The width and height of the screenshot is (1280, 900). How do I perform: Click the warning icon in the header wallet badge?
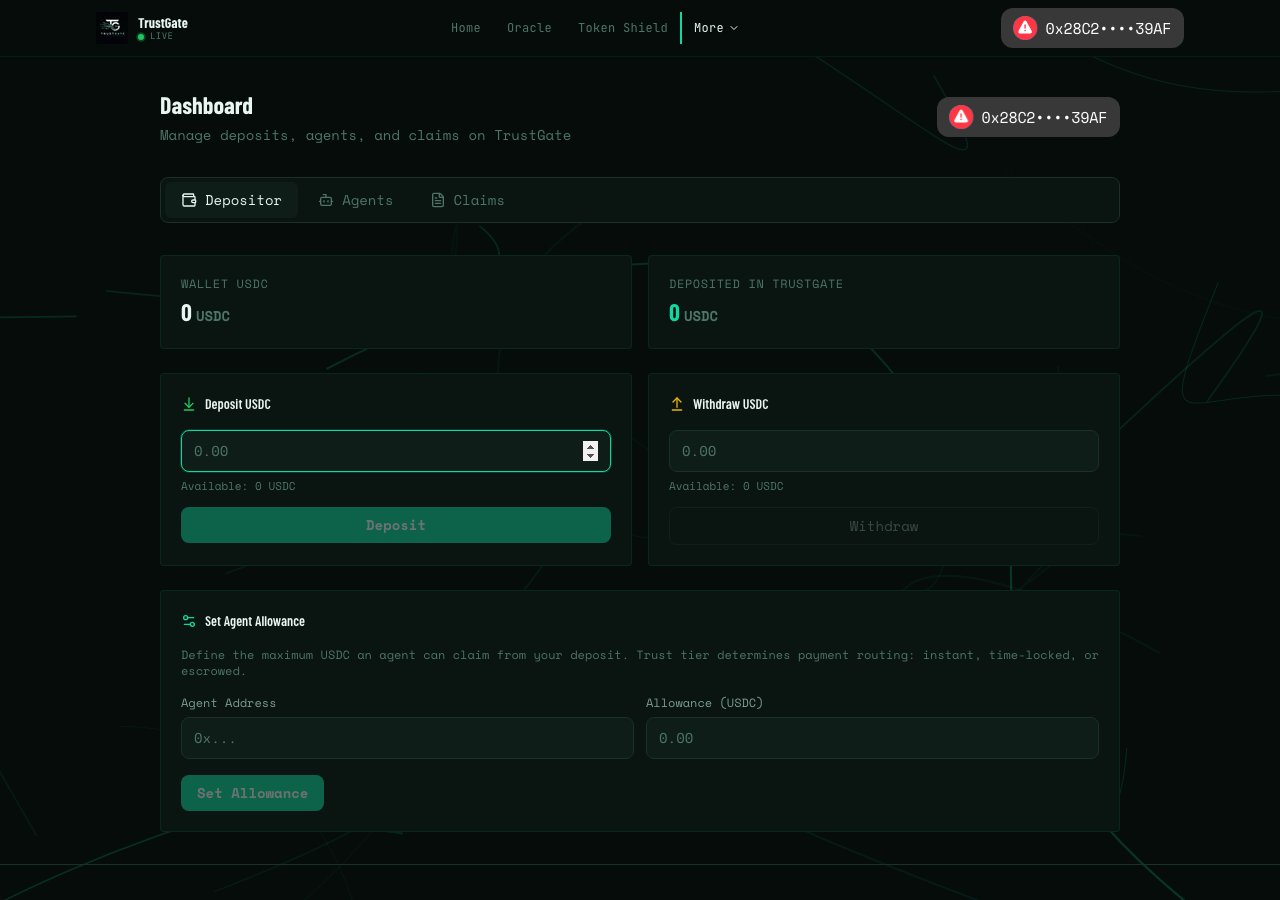tap(1025, 28)
